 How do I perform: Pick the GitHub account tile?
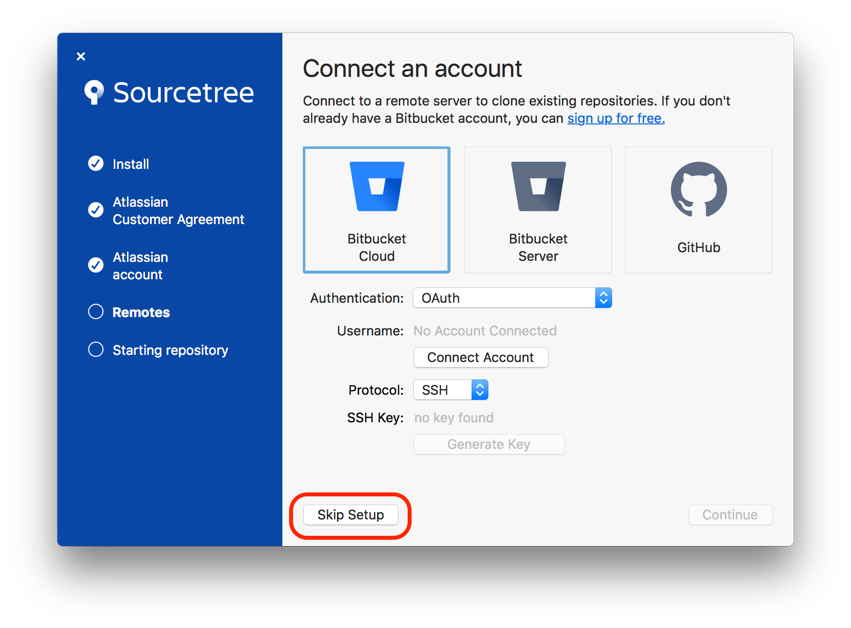click(698, 210)
